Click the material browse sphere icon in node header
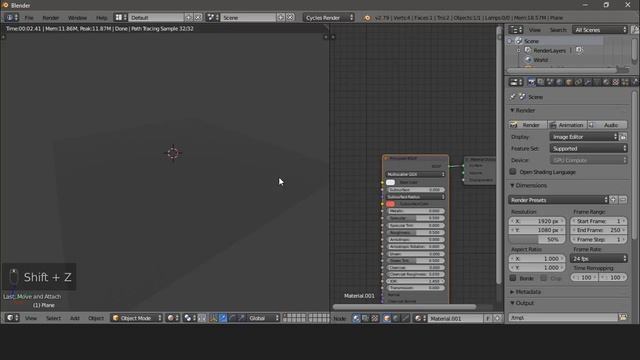The width and height of the screenshot is (640, 360). pos(420,318)
